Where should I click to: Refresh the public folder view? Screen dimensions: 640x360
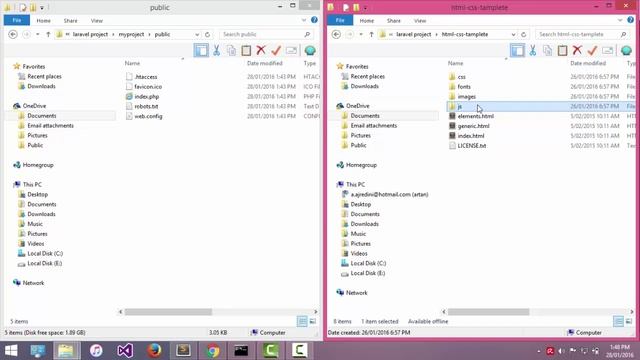coord(207,35)
